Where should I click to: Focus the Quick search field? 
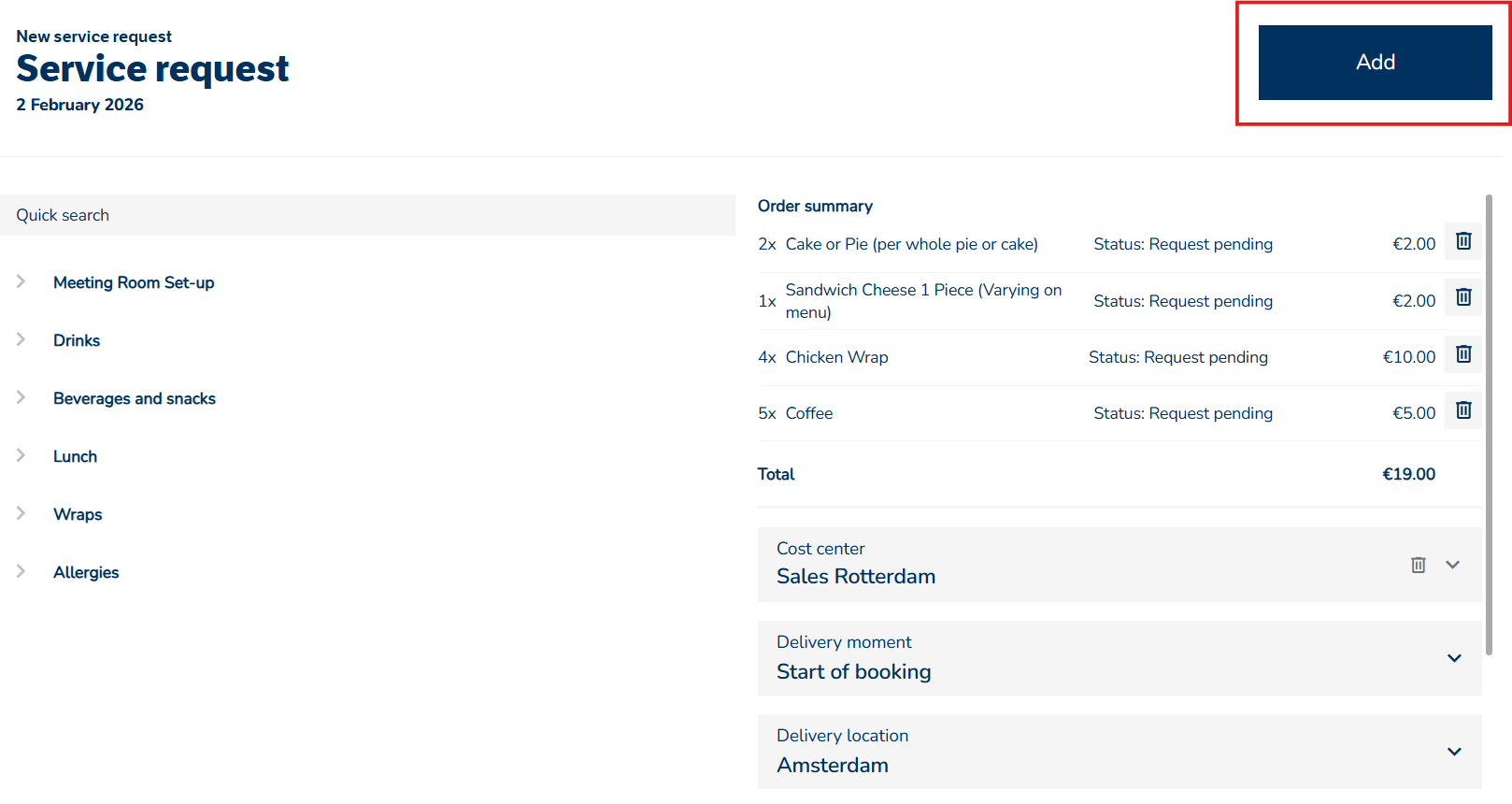[x=367, y=215]
